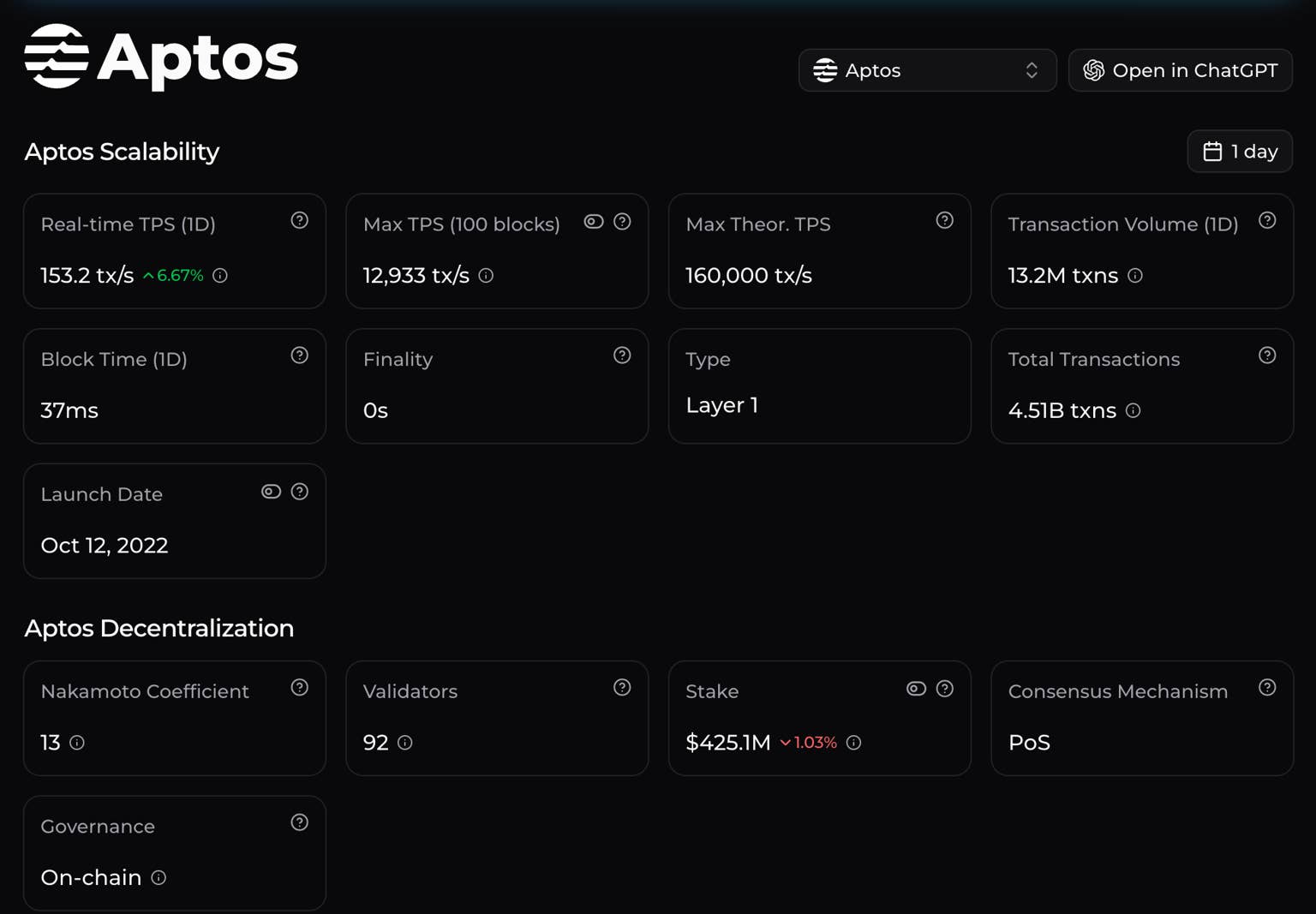This screenshot has width=1316, height=914.
Task: Toggle eye icon on Launch Date card
Action: click(271, 492)
